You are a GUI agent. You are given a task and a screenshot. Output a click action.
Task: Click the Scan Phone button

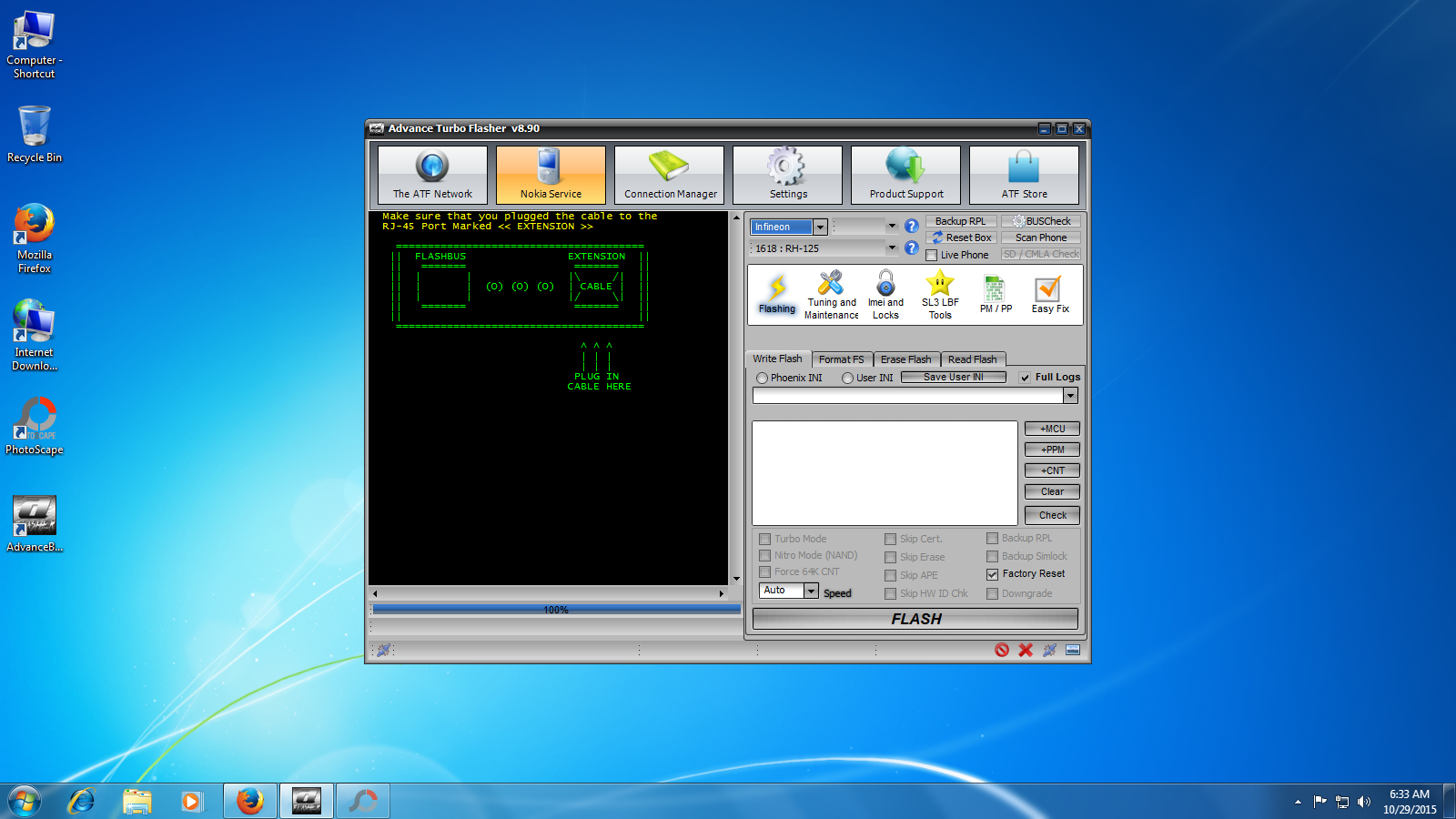pyautogui.click(x=1041, y=238)
